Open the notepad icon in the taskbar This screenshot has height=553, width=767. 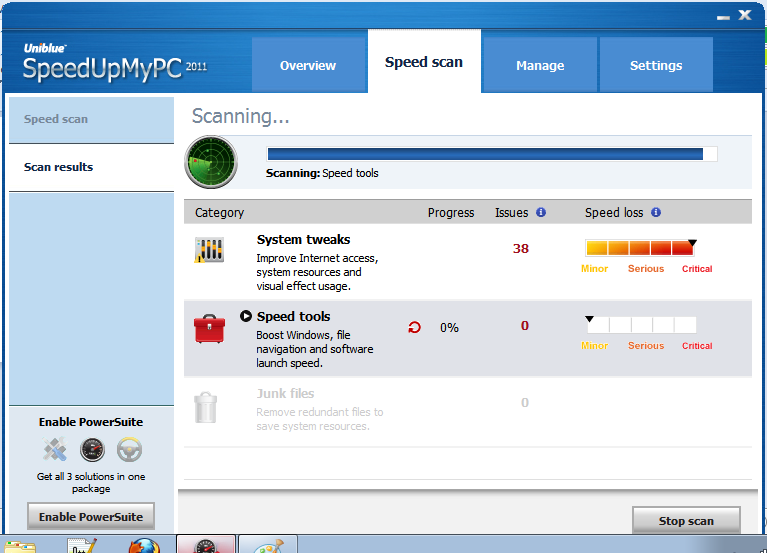[81, 546]
